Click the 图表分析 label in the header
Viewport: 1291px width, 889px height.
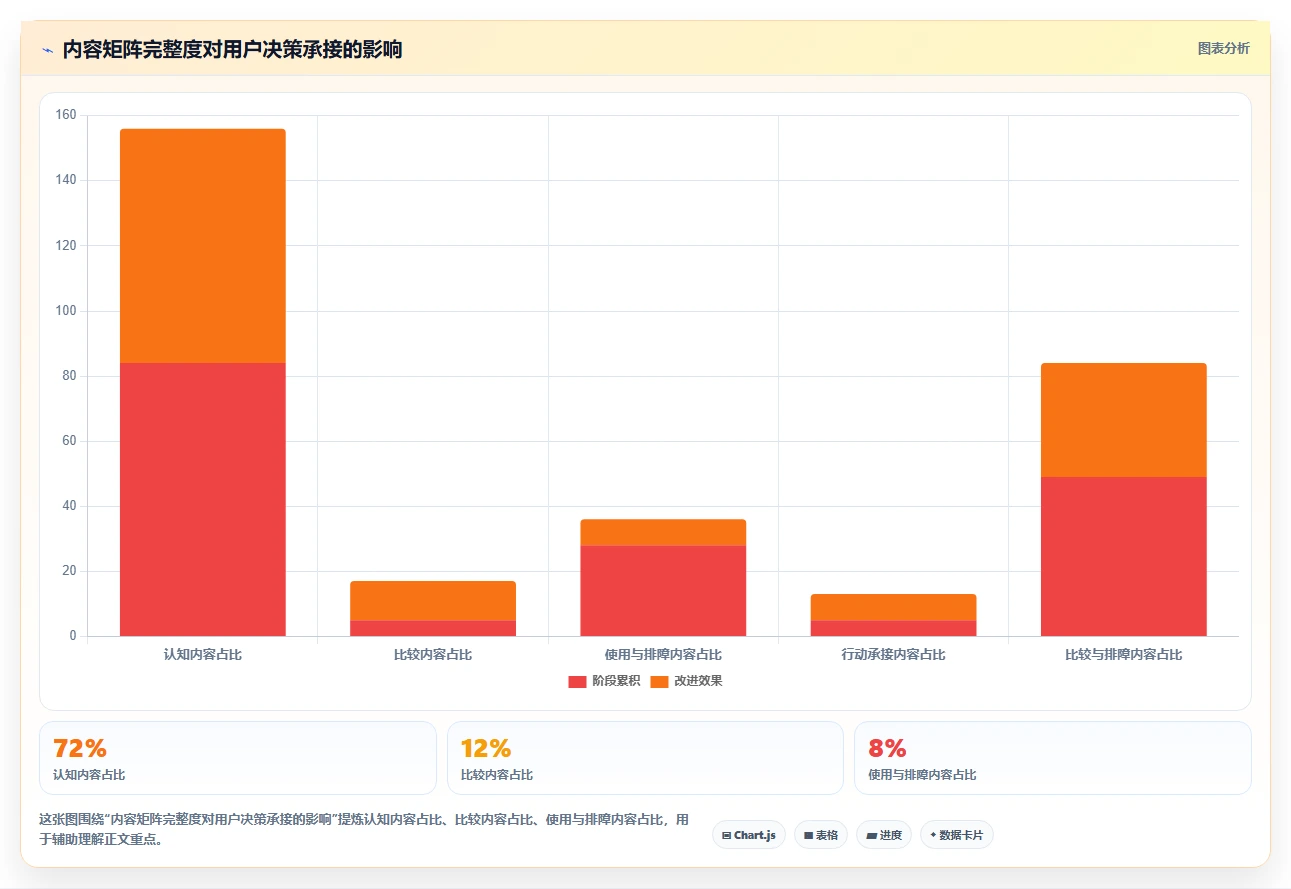point(1223,48)
